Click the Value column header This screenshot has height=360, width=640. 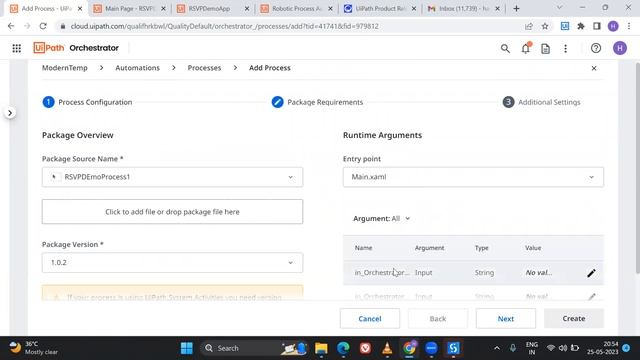pos(533,248)
